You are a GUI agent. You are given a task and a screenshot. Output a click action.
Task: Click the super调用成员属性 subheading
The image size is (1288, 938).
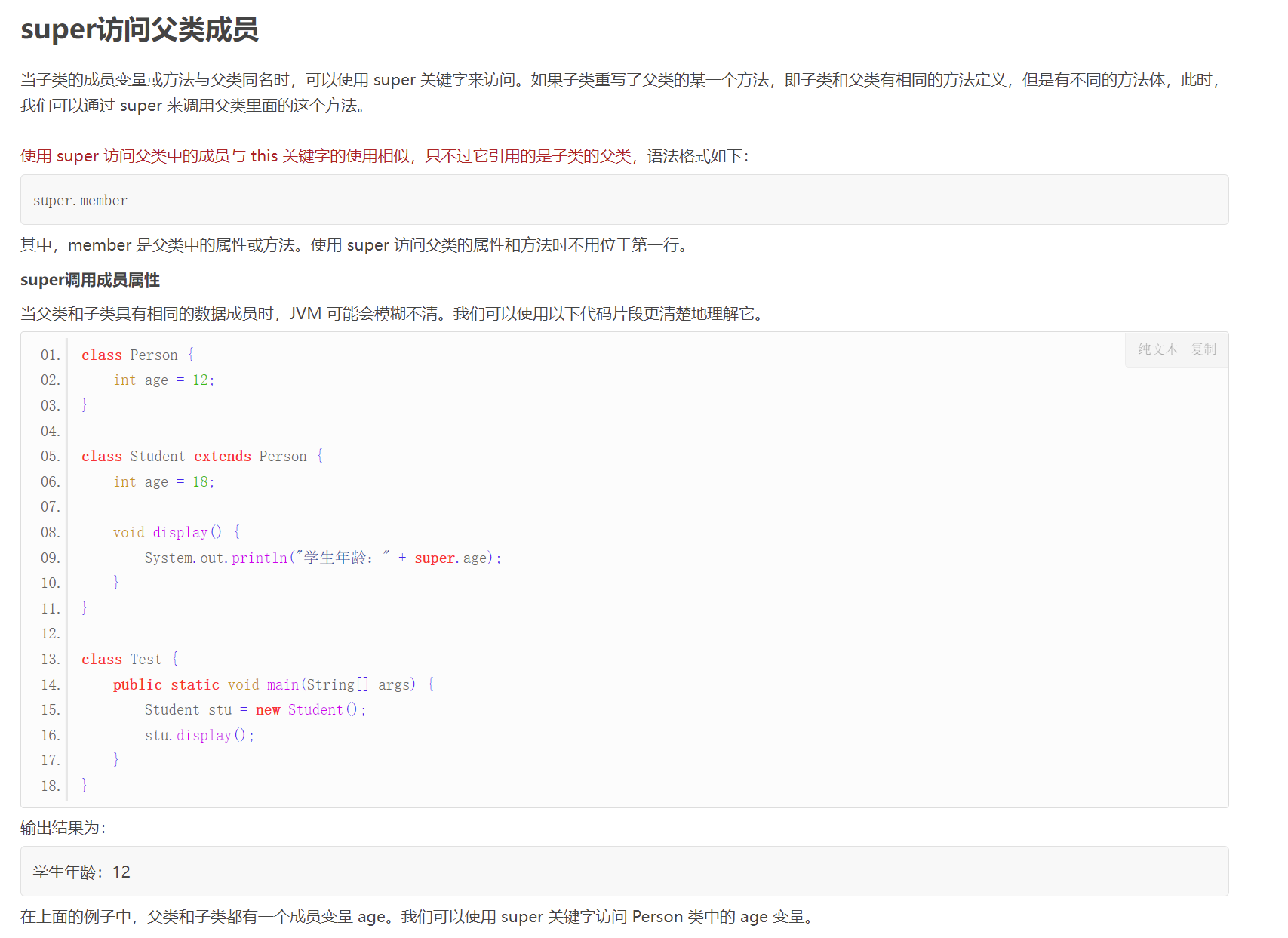(90, 280)
